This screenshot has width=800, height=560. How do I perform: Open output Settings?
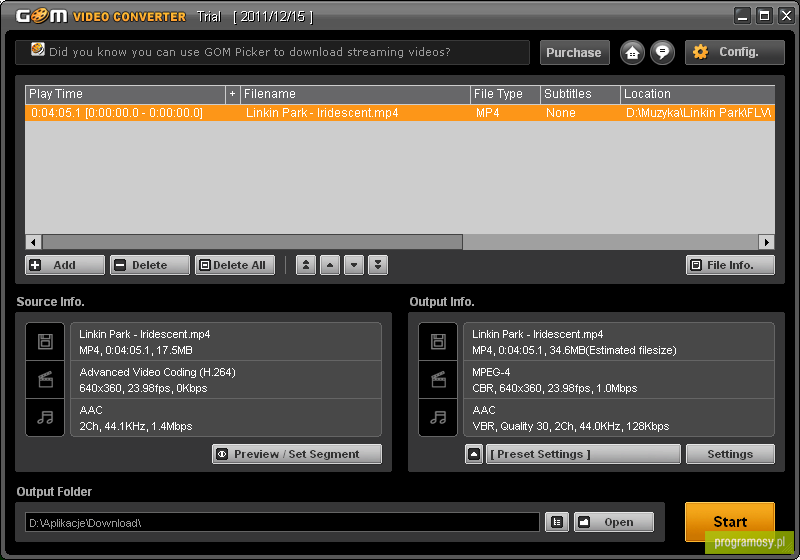coord(730,454)
